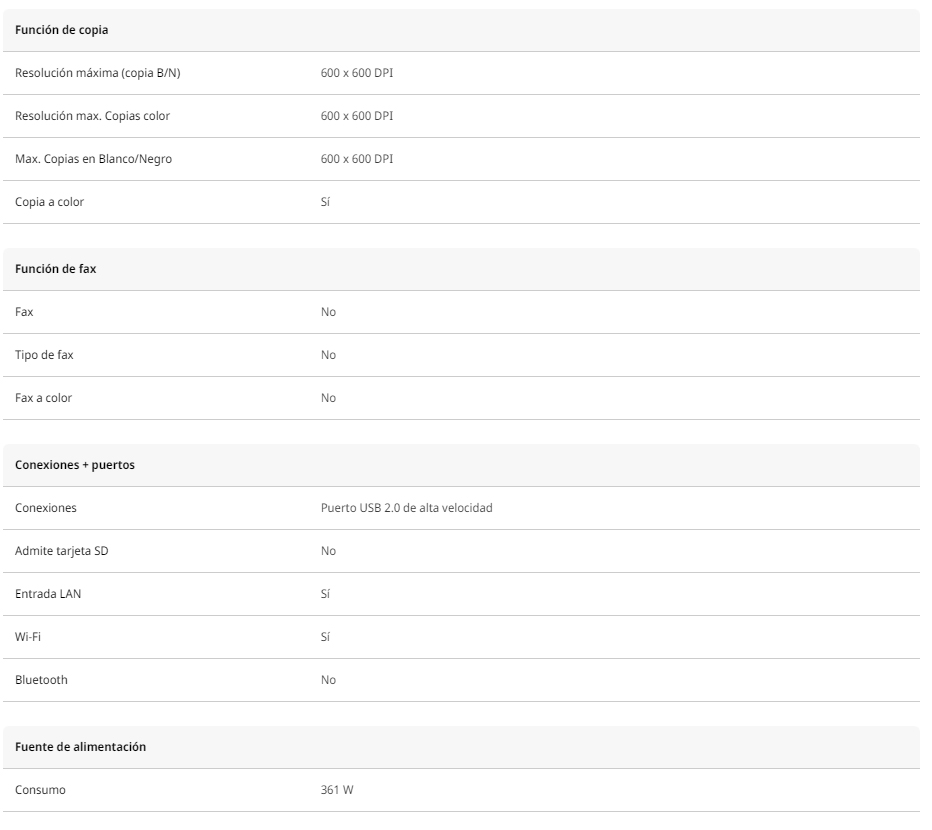Select the 'Conexiones' row label
This screenshot has width=932, height=830.
[x=46, y=508]
